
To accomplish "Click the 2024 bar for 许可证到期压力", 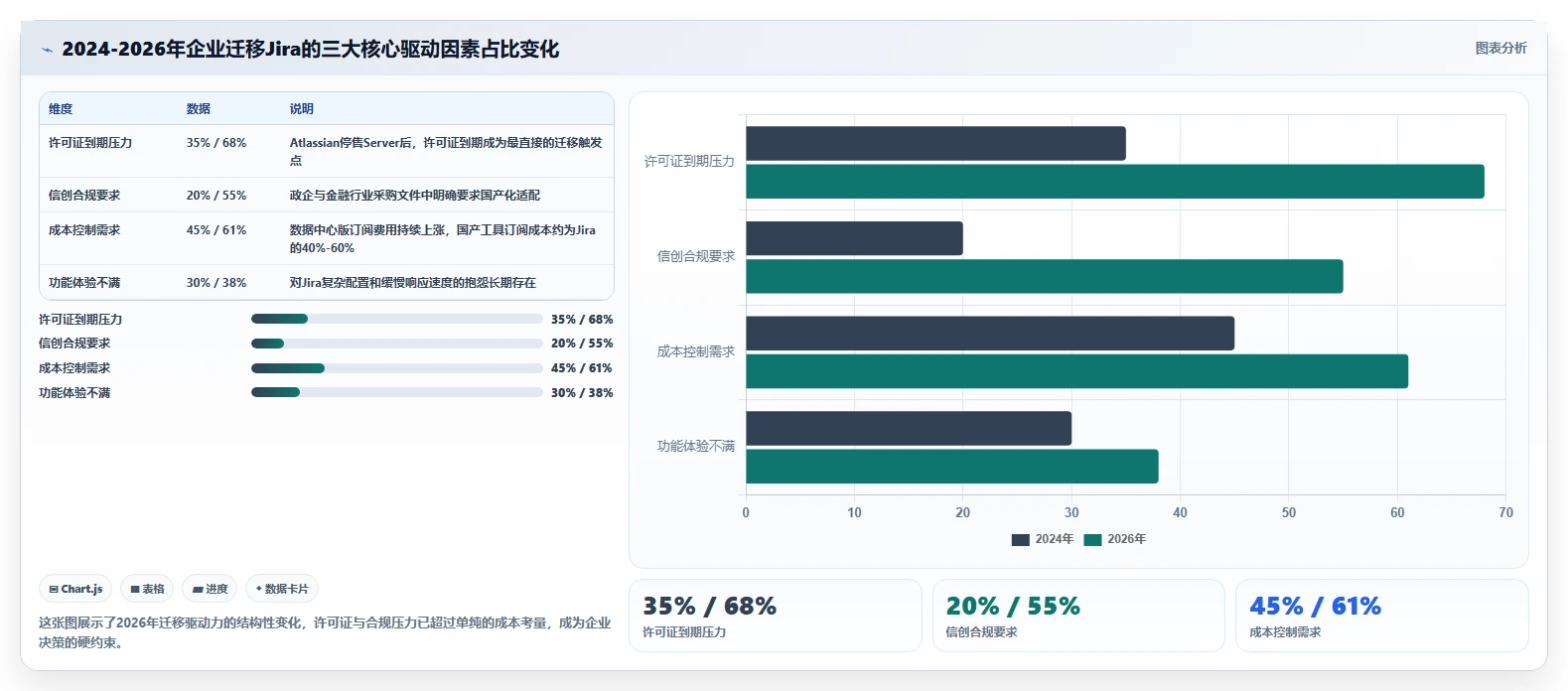I will click(935, 144).
